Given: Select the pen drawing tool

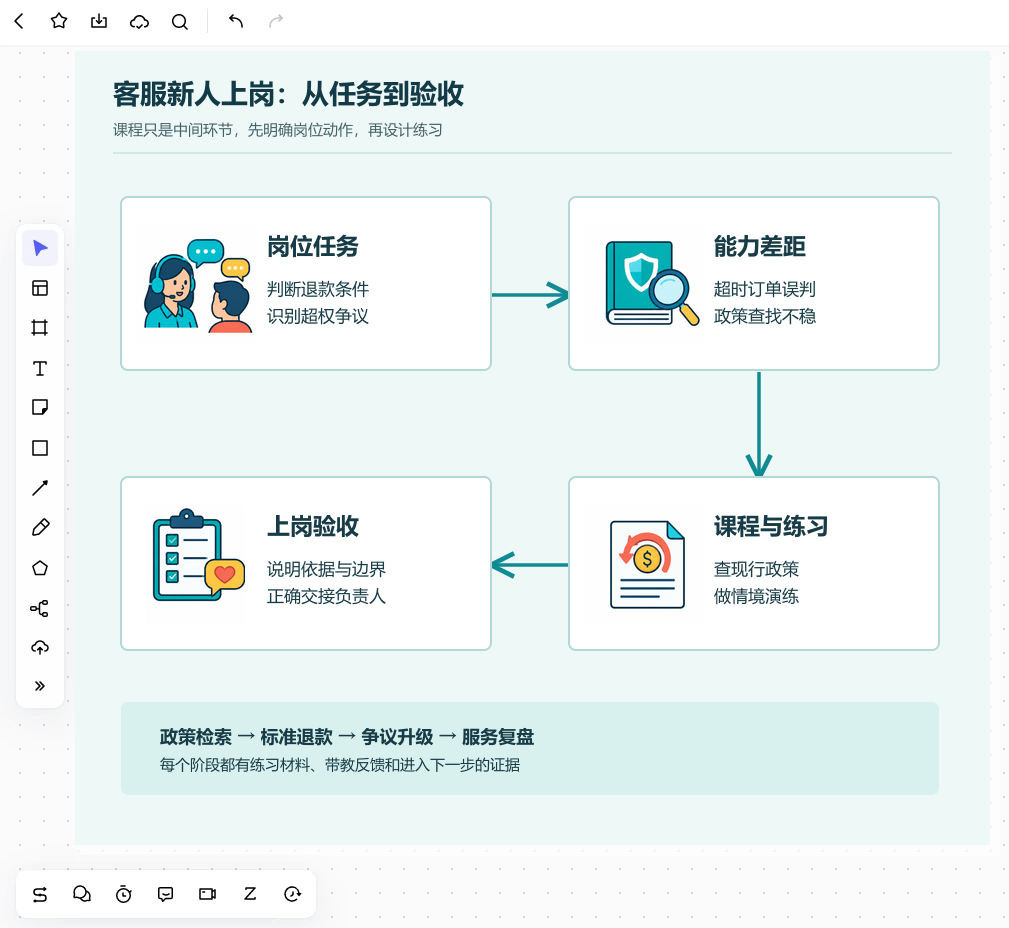Looking at the screenshot, I should point(40,528).
